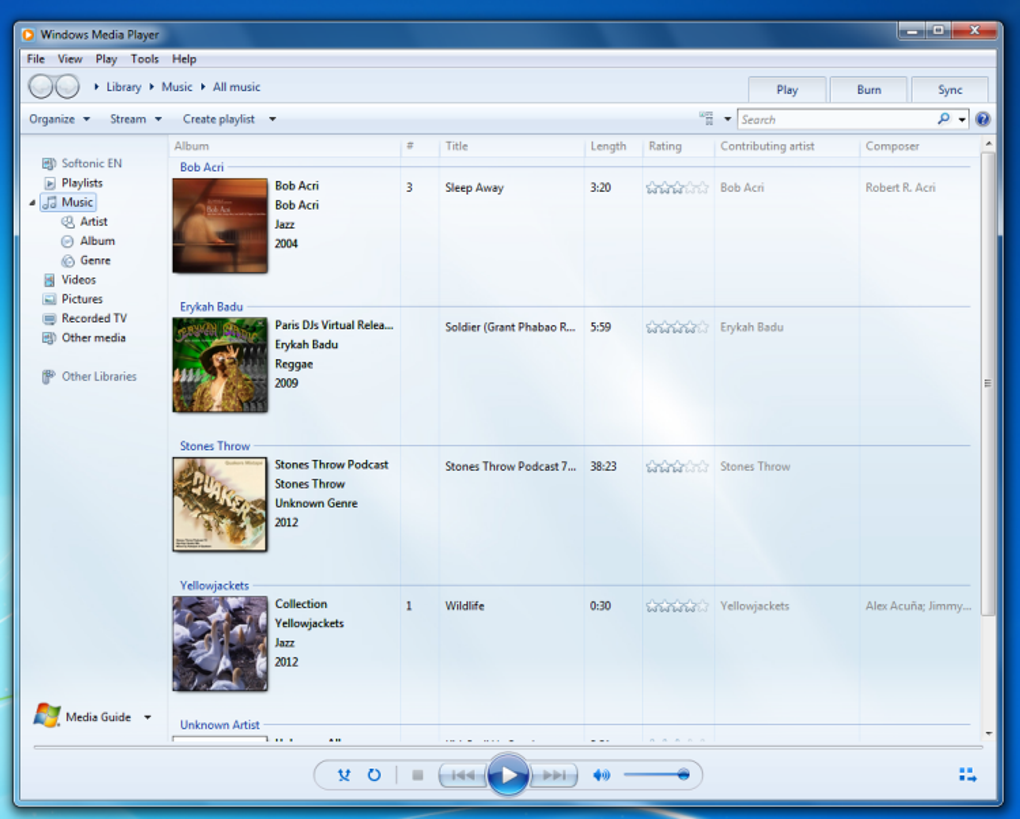
Task: Open Create playlist dropdown arrow
Action: 273,119
